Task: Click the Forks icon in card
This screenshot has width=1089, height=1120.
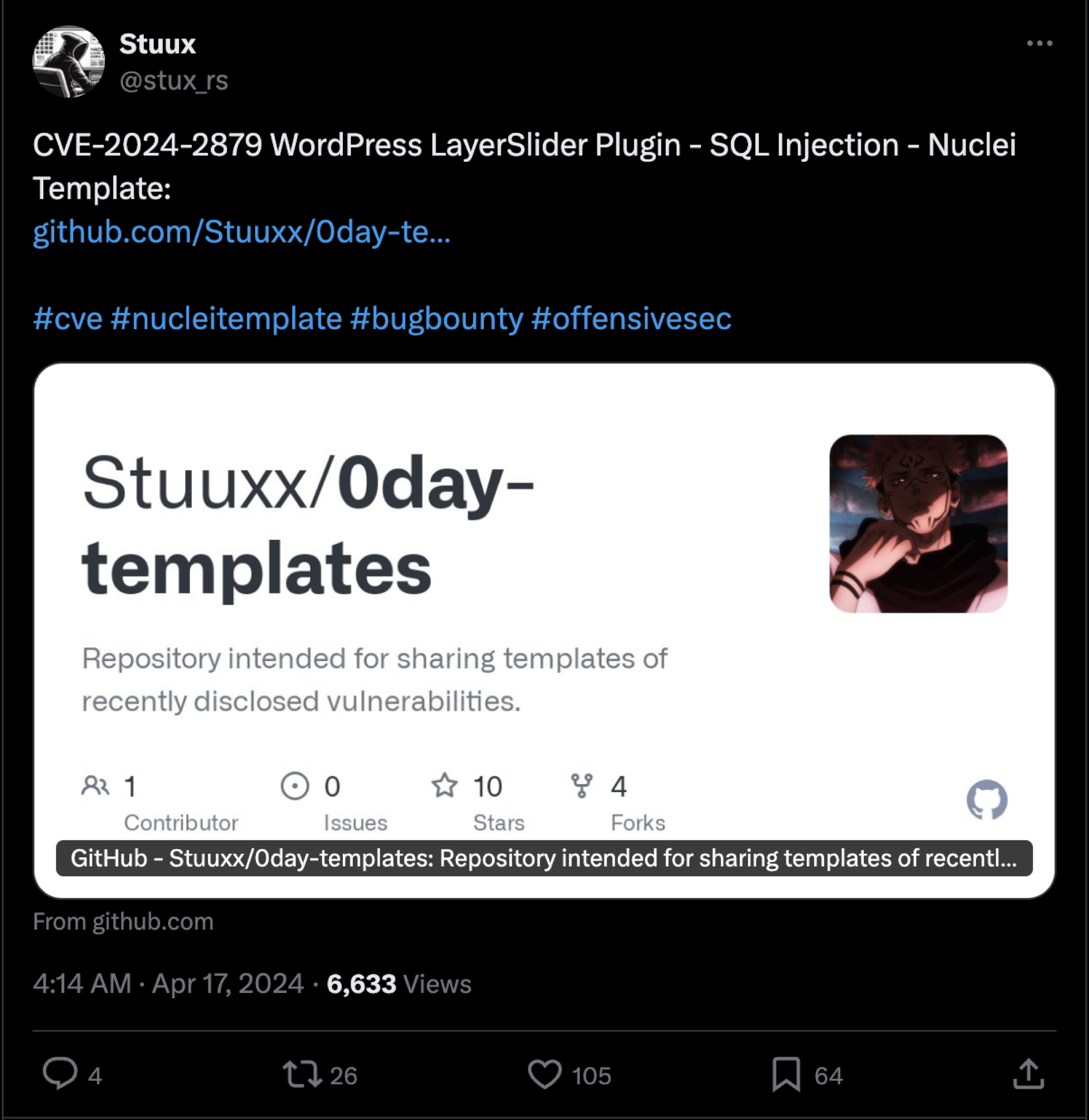Action: point(581,786)
